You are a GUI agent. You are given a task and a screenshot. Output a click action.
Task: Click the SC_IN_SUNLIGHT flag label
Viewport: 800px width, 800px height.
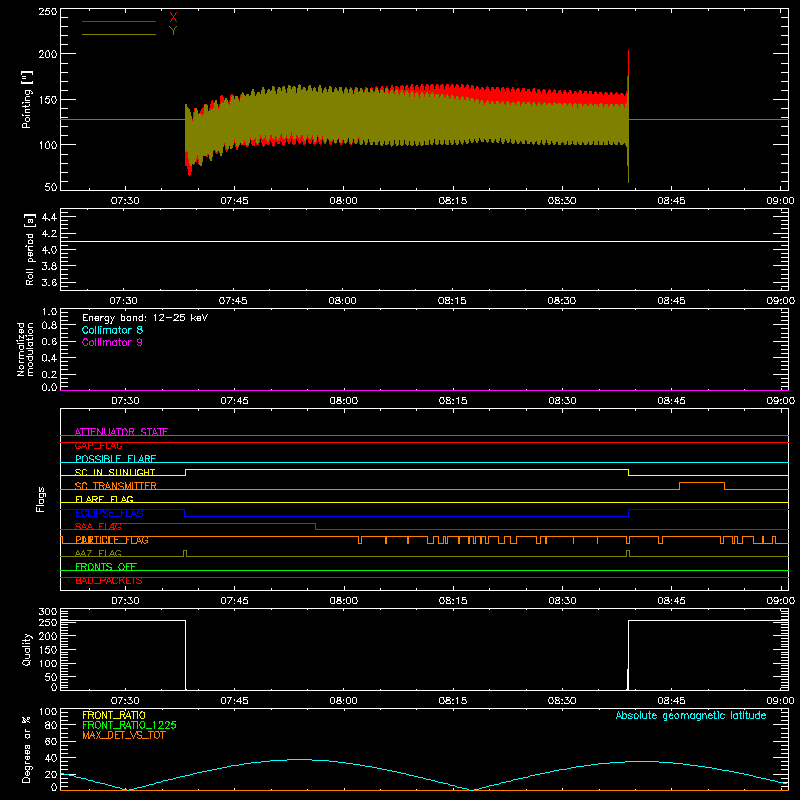pyautogui.click(x=115, y=472)
